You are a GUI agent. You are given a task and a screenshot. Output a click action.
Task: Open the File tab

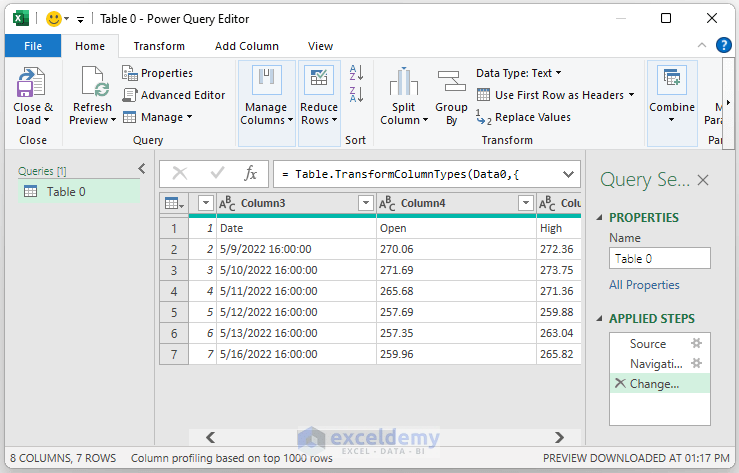pyautogui.click(x=33, y=46)
